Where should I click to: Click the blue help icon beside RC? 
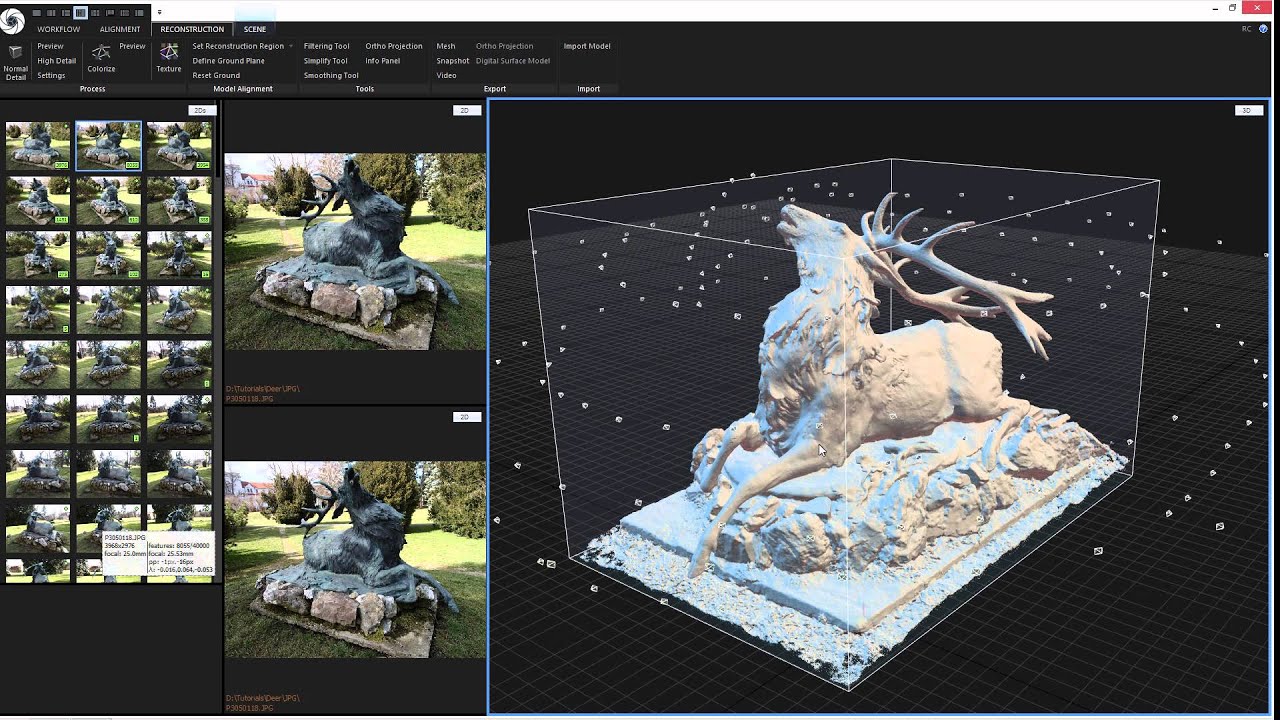coord(1264,29)
